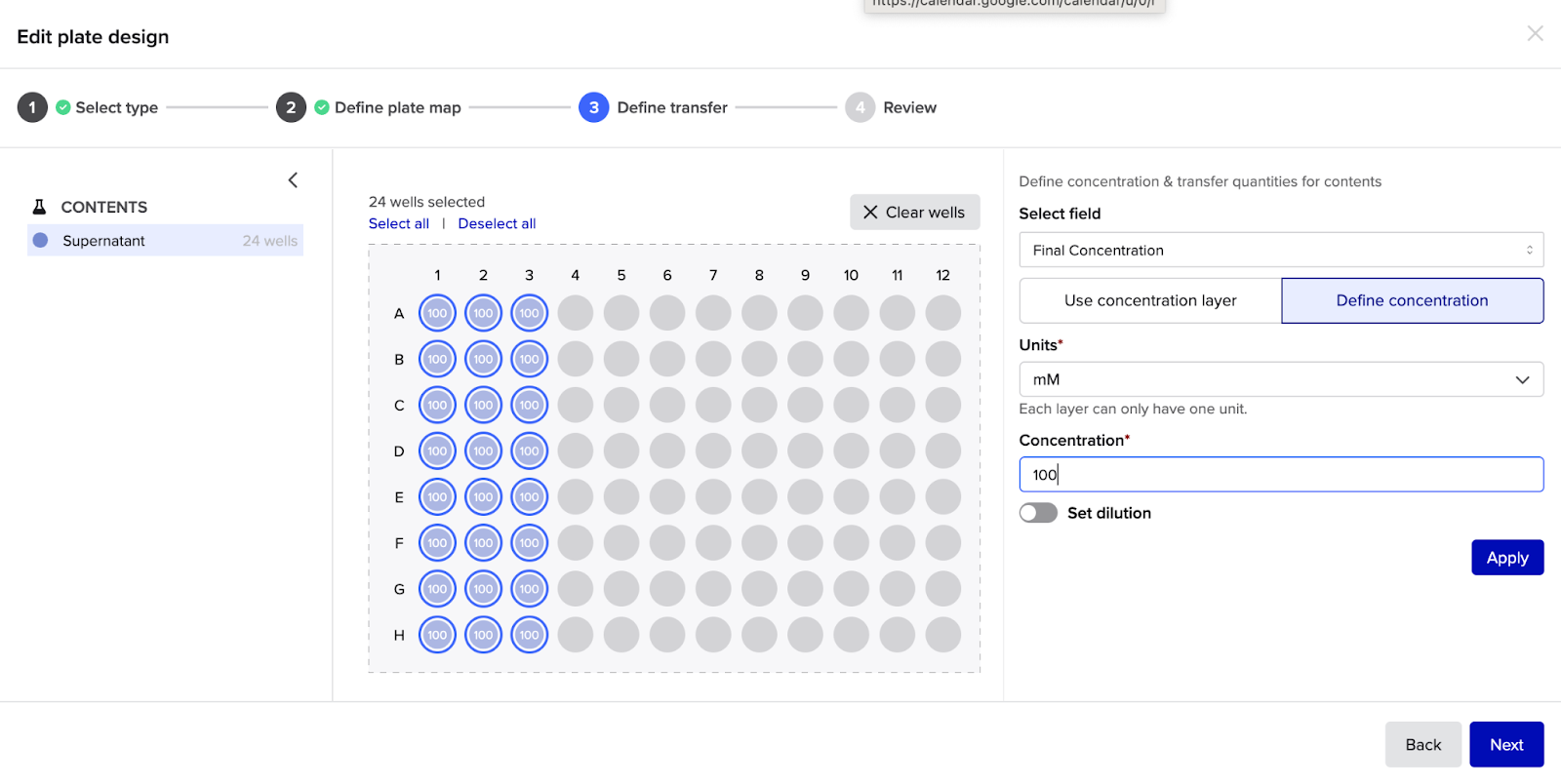The image size is (1561, 784).
Task: Click step 4 Review circle
Action: [860, 107]
